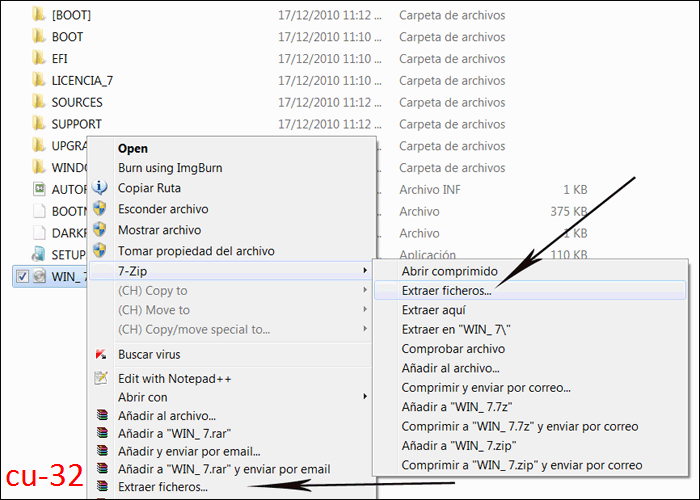The height and width of the screenshot is (500, 700).
Task: Click the shield icon beside Tomar propiedad
Action: click(100, 250)
